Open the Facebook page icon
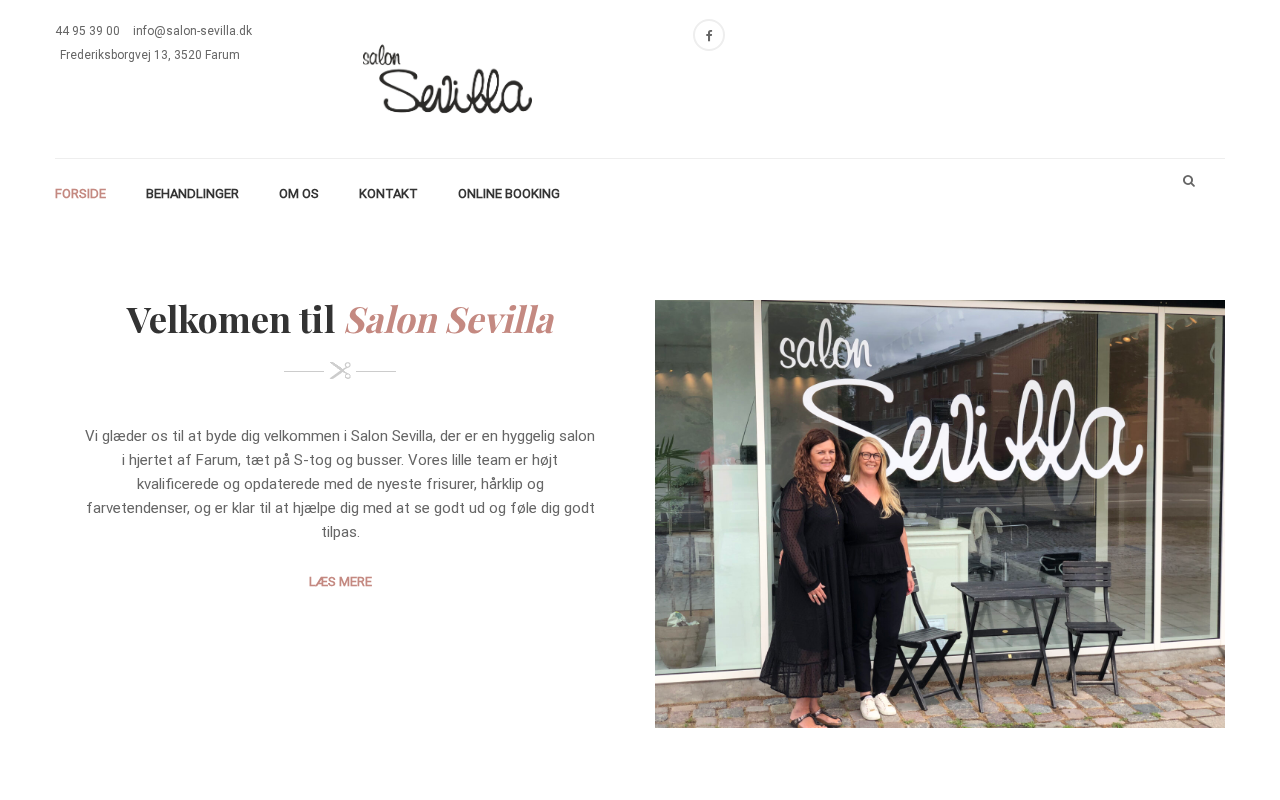1280x800 pixels. [709, 35]
